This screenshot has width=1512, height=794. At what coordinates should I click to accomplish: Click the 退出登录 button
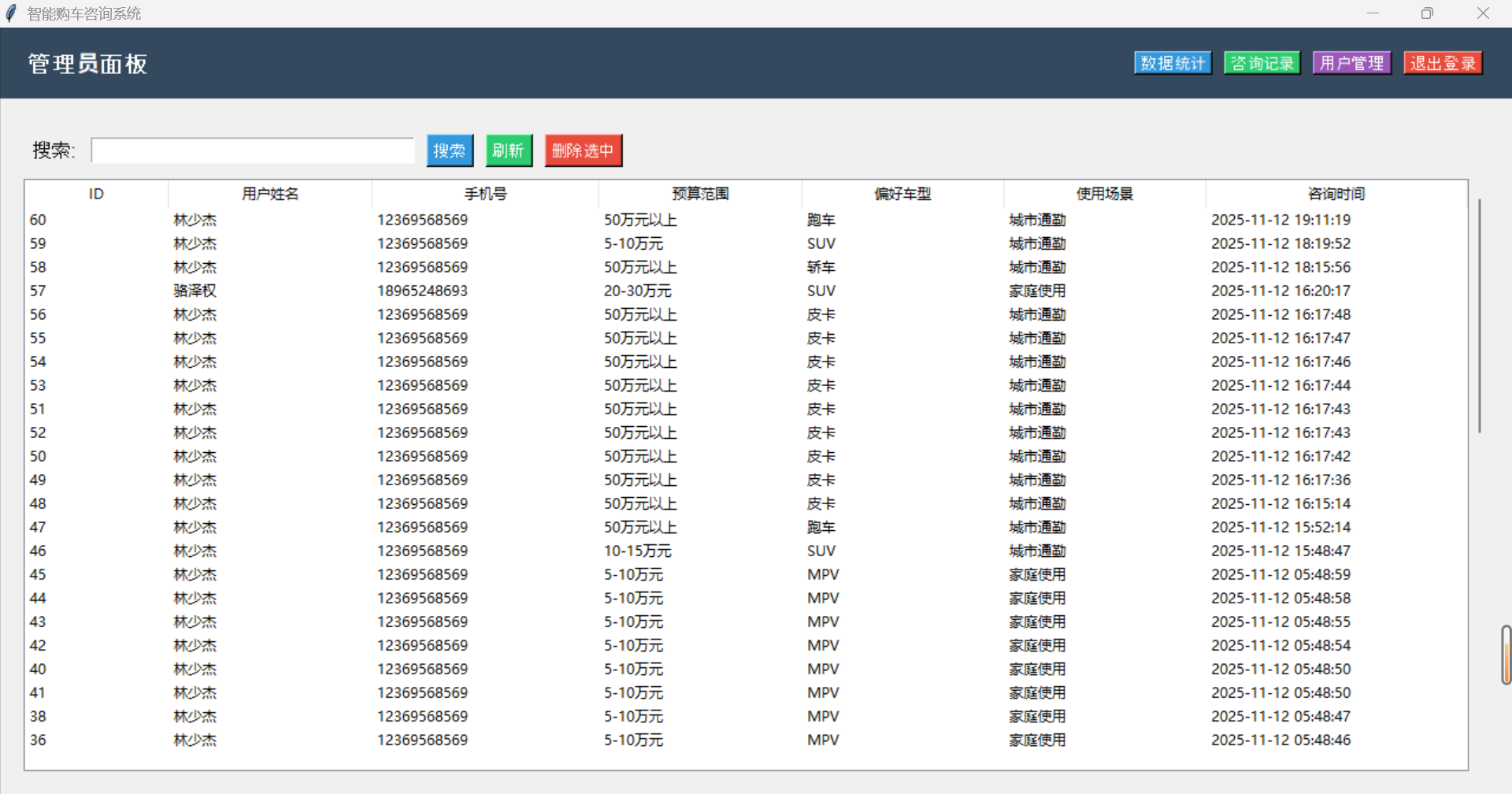point(1443,63)
